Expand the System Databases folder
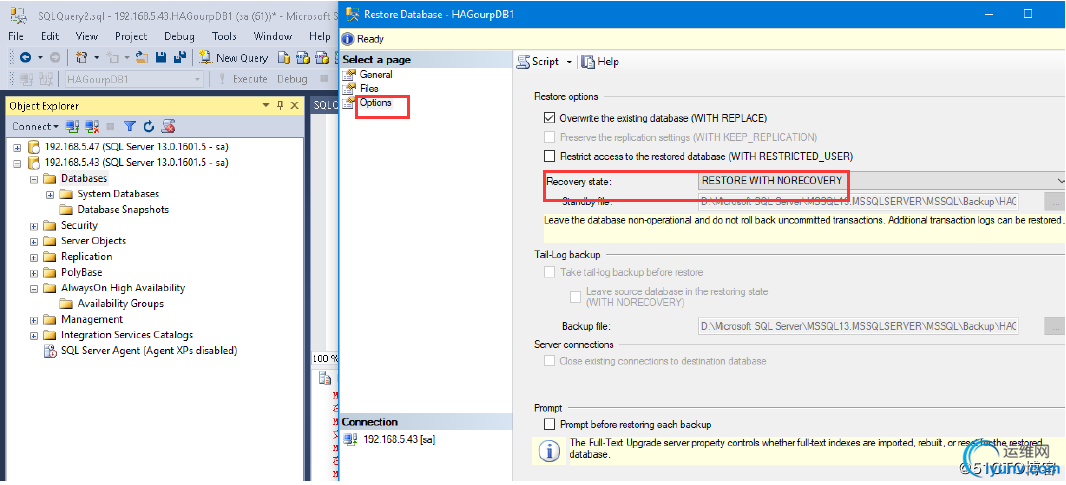The height and width of the screenshot is (485, 1066). point(50,195)
